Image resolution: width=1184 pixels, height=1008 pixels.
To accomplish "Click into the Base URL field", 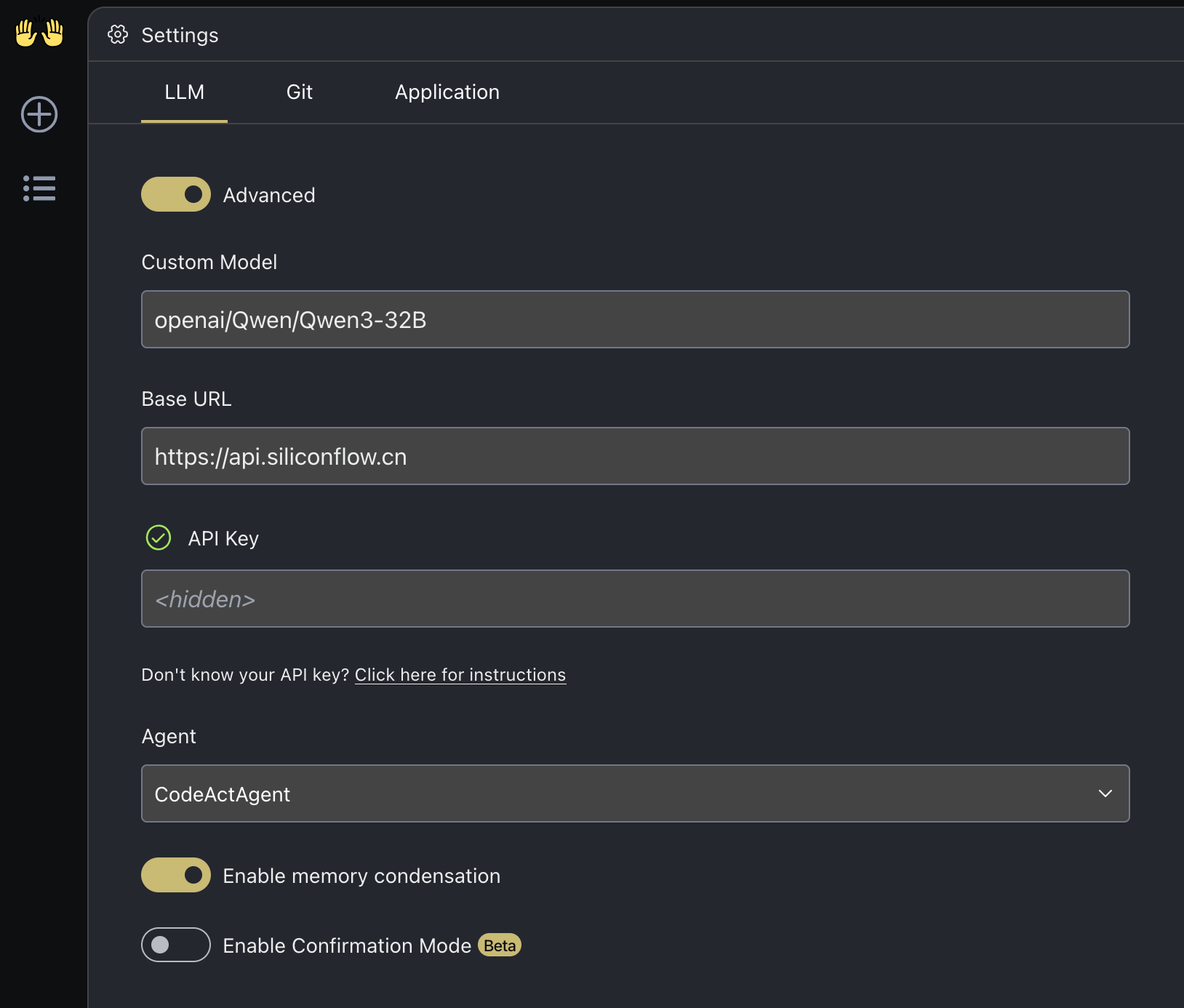I will [x=636, y=456].
